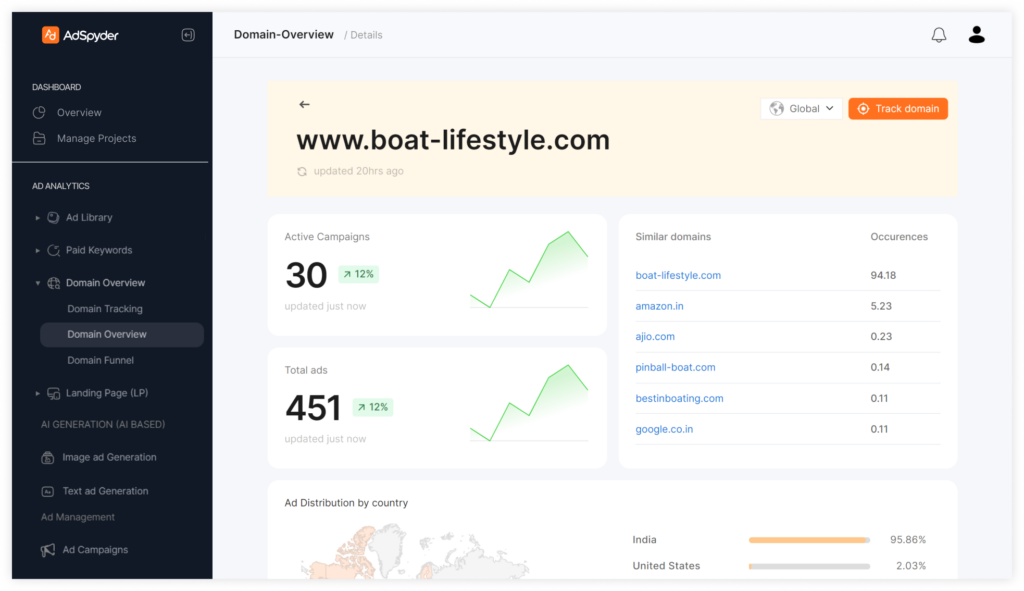Screen dimensions: 1024x591
Task: Open notifications via the bell icon
Action: [x=938, y=35]
